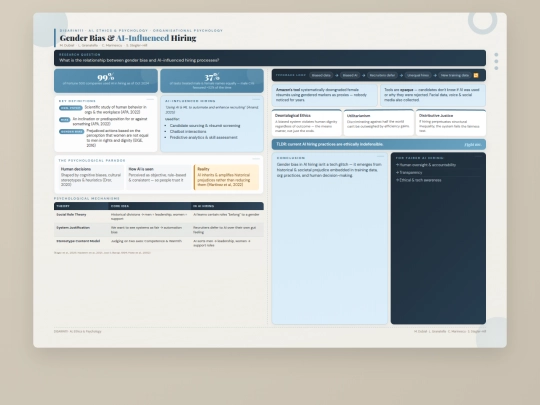Click the Recruiters defer pill

pyautogui.click(x=382, y=75)
